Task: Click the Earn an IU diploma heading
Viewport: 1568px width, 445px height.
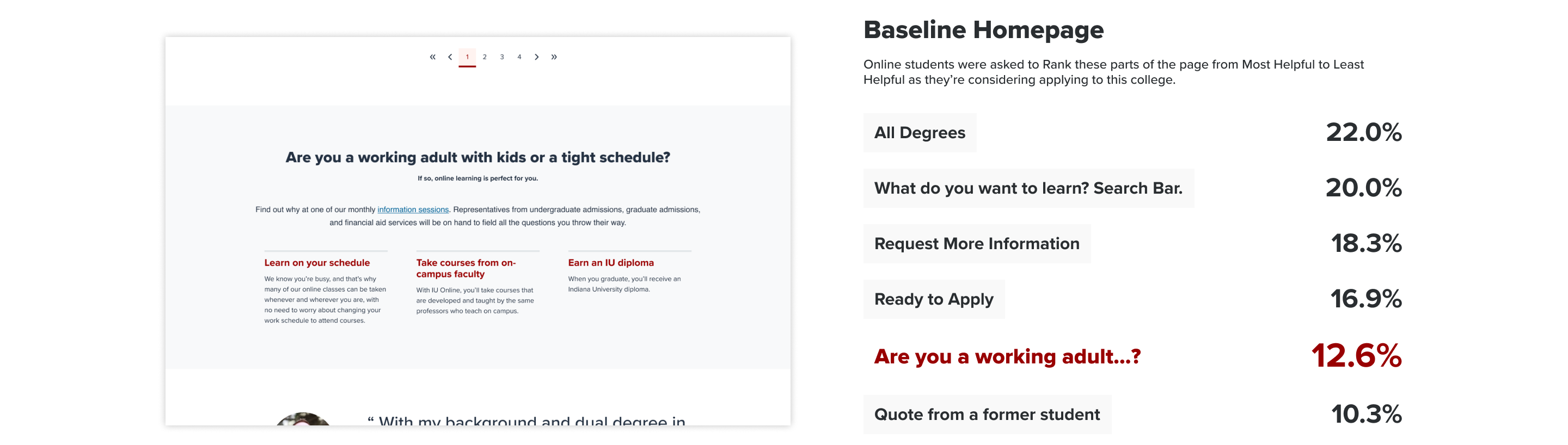Action: click(610, 263)
